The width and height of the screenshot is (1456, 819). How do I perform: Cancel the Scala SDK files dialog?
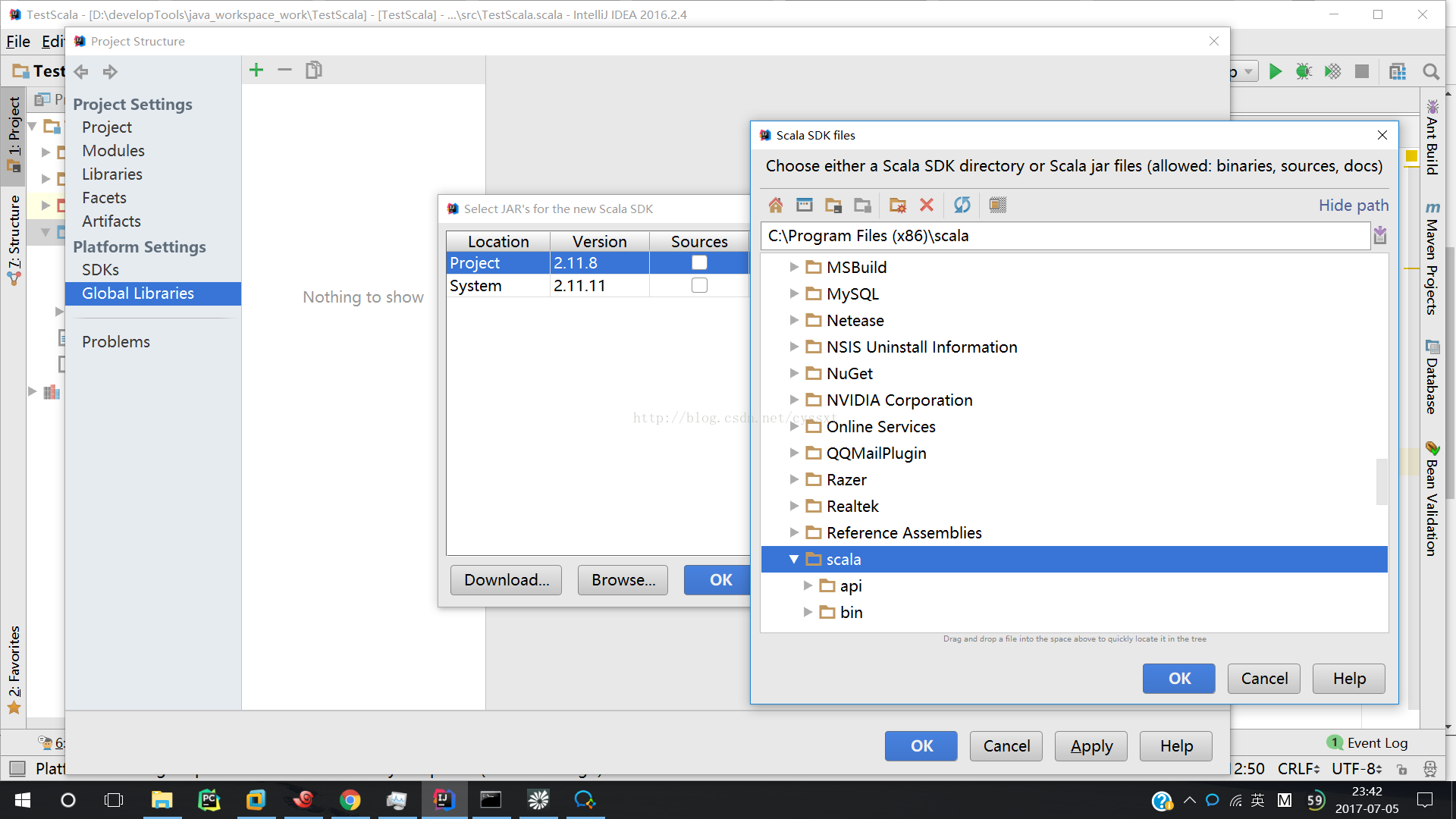(x=1264, y=678)
